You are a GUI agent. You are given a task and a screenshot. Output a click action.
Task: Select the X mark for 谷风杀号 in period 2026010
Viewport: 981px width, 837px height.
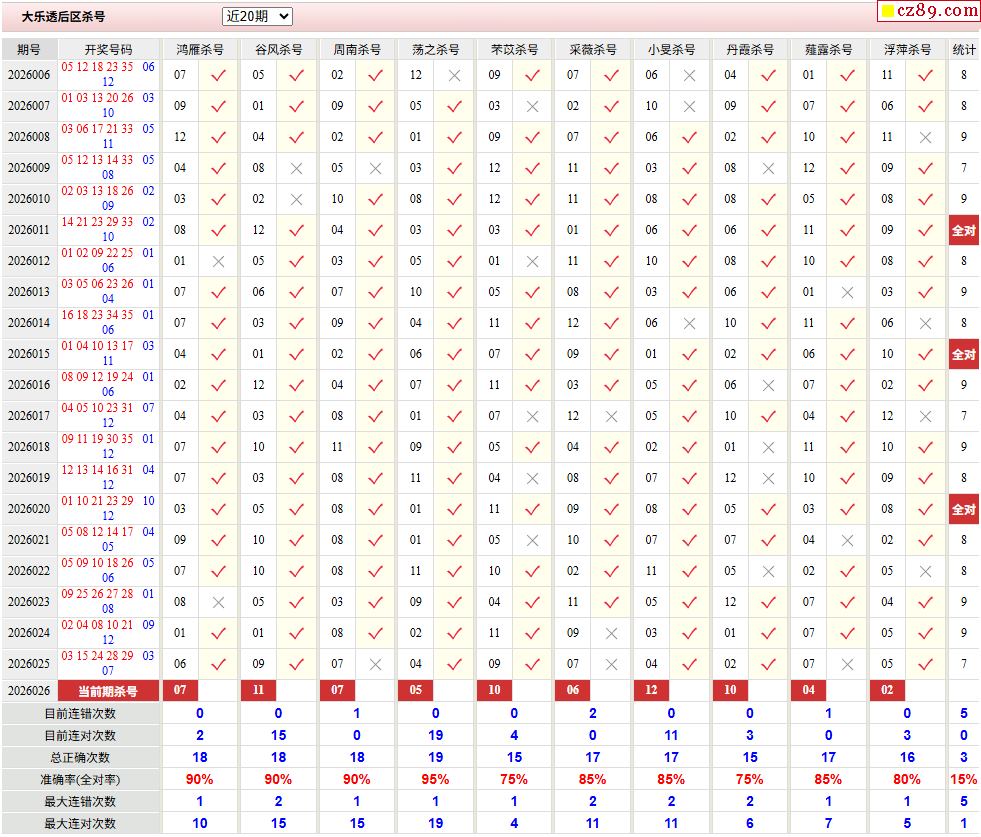point(296,199)
